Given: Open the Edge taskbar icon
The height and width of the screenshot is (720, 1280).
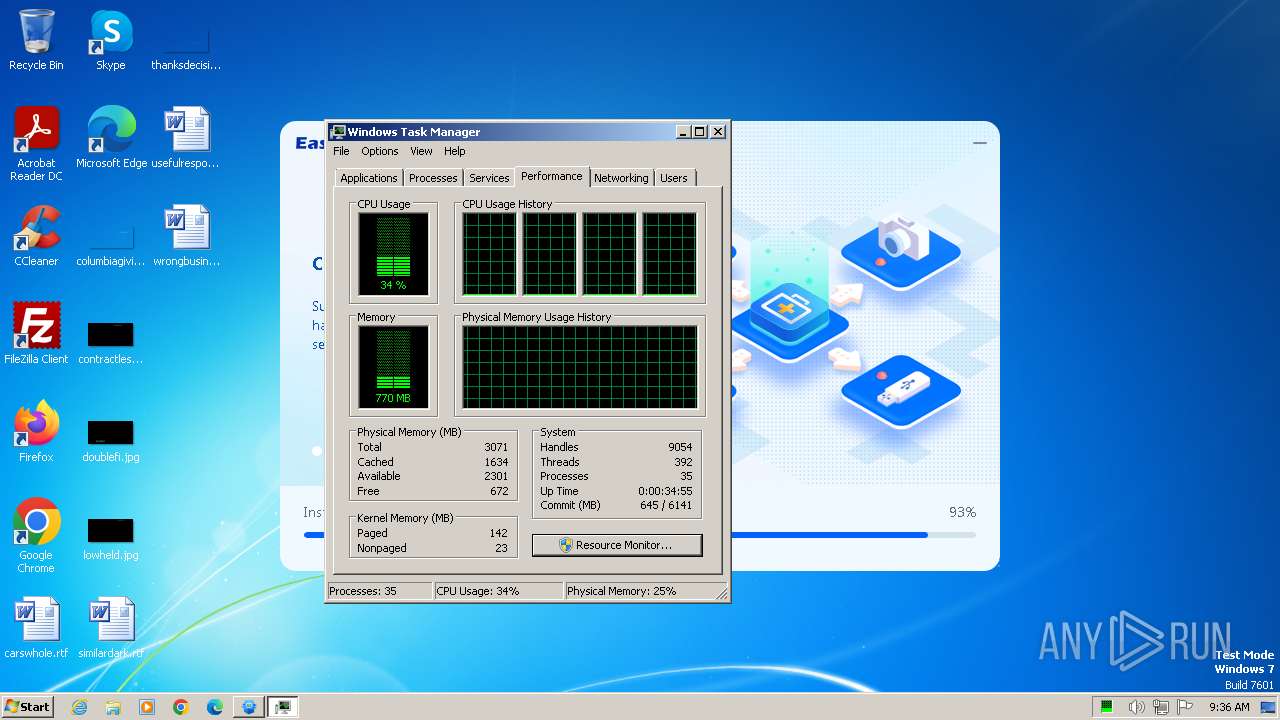Looking at the screenshot, I should (x=215, y=707).
